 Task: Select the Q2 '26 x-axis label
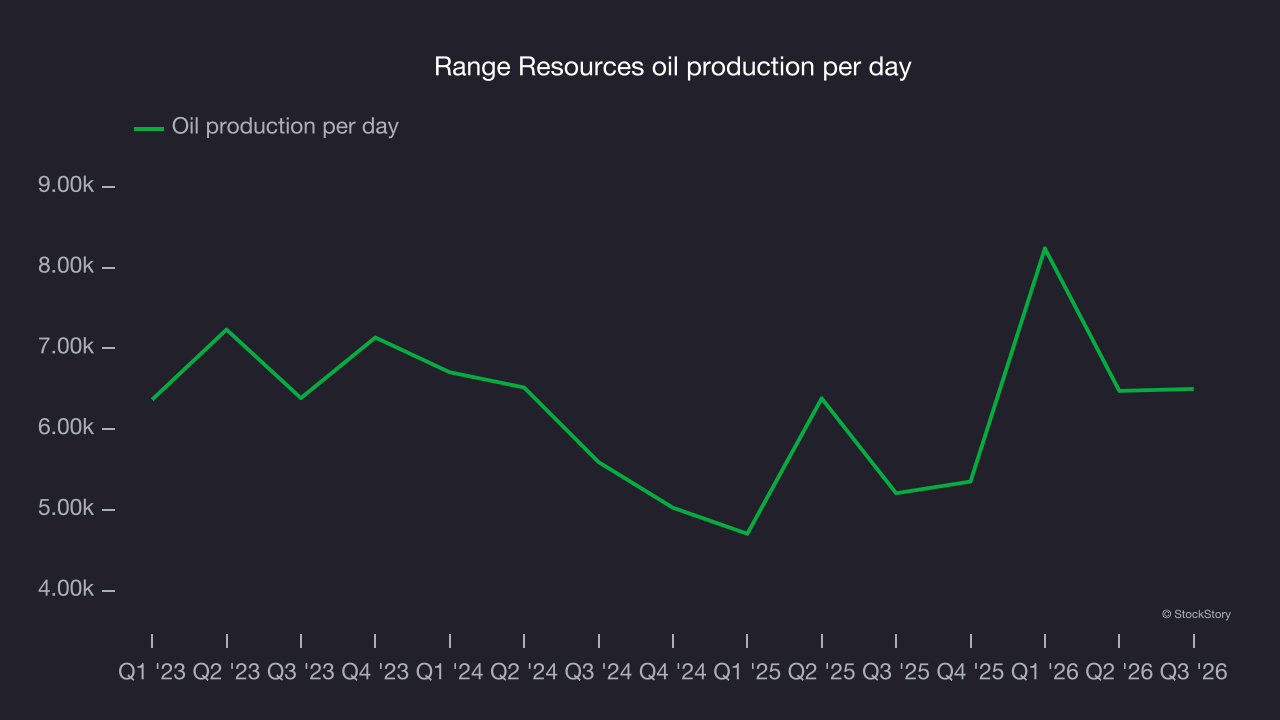click(x=1119, y=672)
